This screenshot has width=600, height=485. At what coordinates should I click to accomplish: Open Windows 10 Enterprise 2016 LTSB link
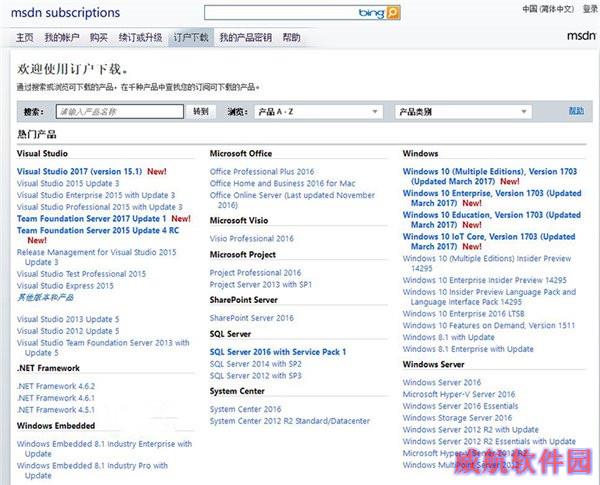(x=463, y=314)
